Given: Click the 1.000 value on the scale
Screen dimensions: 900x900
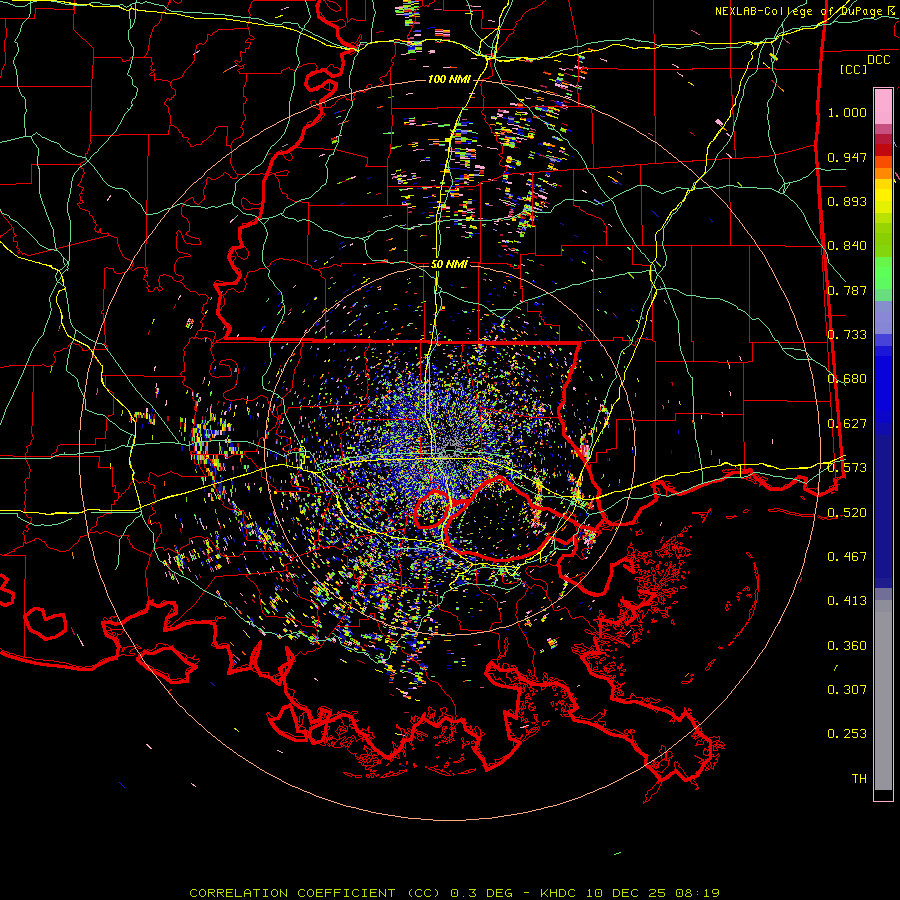Looking at the screenshot, I should [x=847, y=112].
